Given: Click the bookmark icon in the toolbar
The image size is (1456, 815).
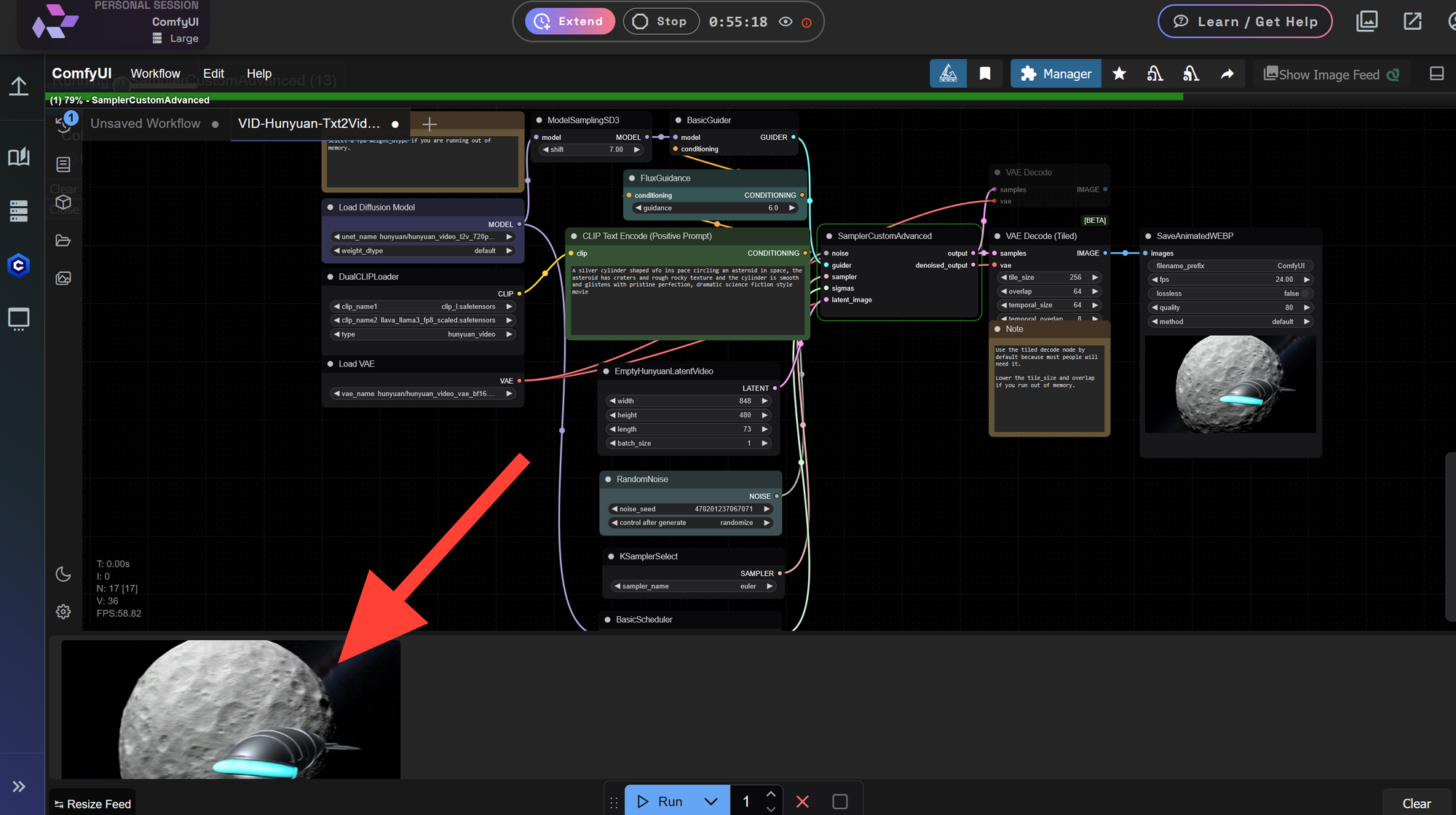Looking at the screenshot, I should point(985,74).
